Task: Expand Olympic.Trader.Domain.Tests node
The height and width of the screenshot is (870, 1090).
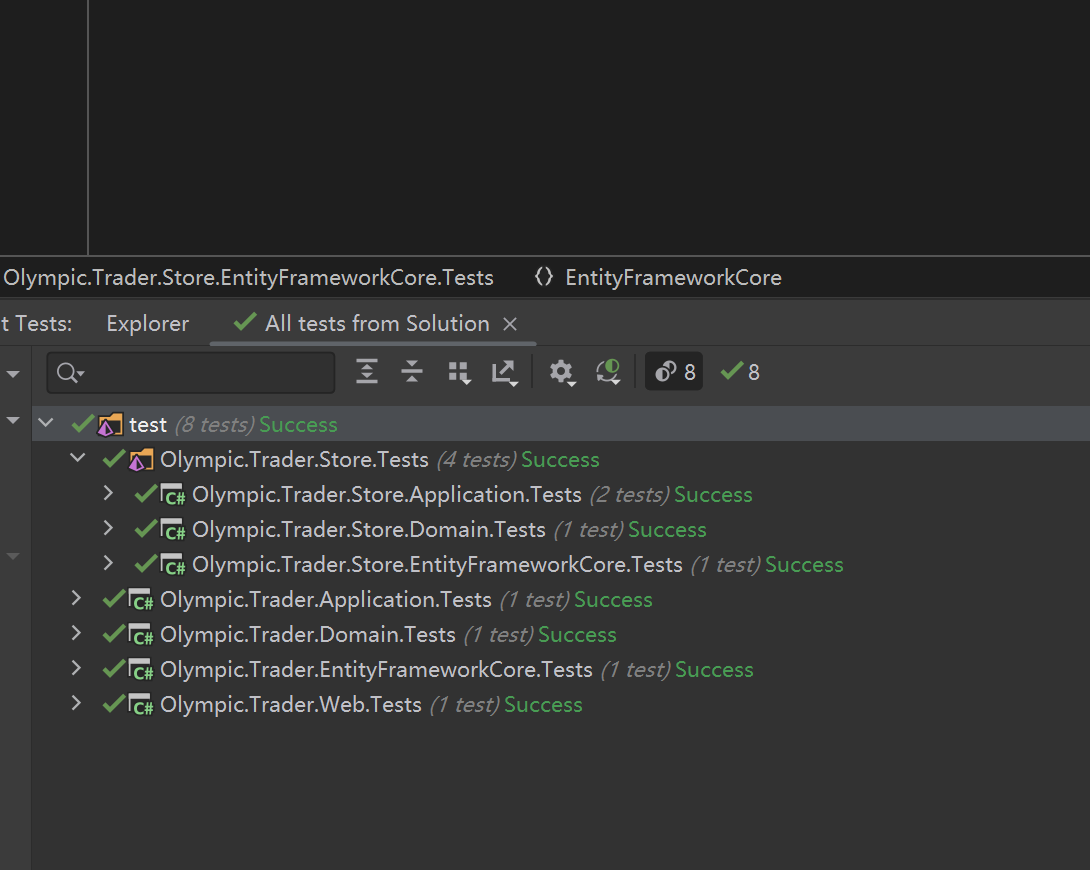Action: (x=76, y=634)
